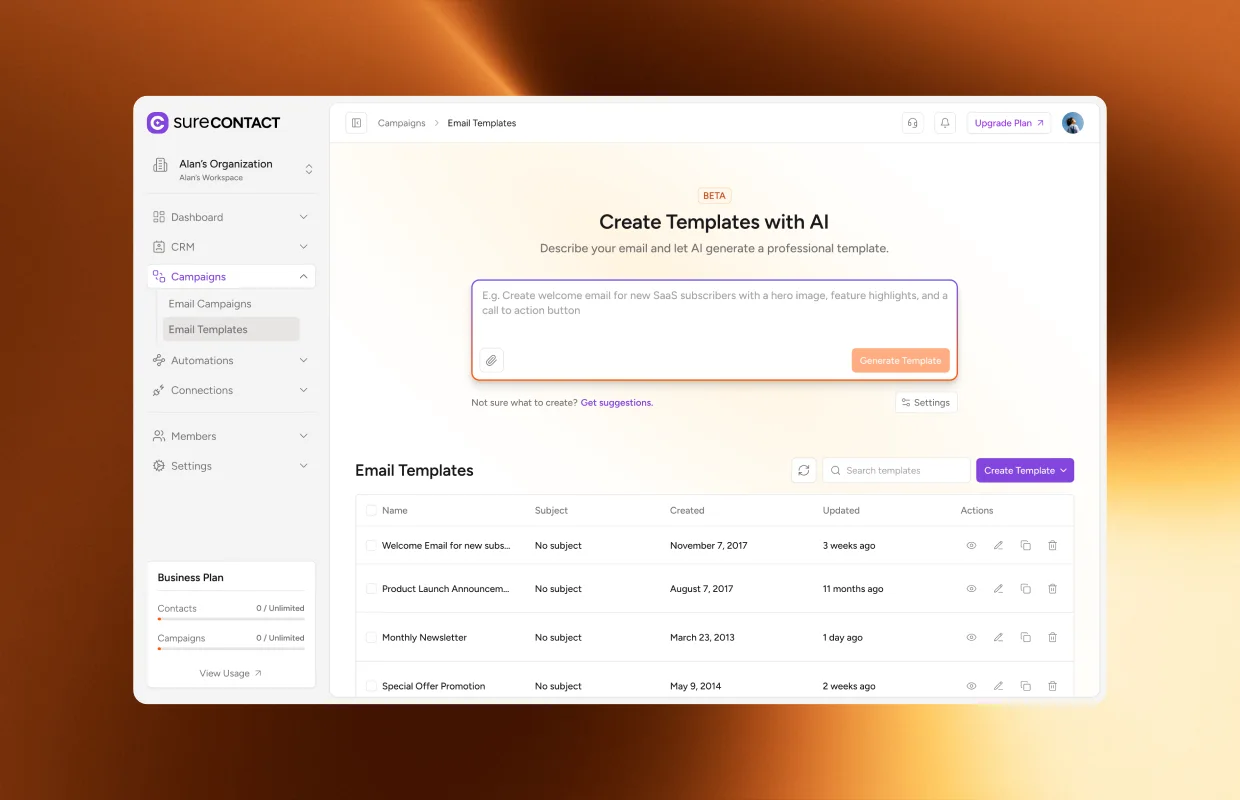Toggle the sidebar panel icon

click(356, 123)
